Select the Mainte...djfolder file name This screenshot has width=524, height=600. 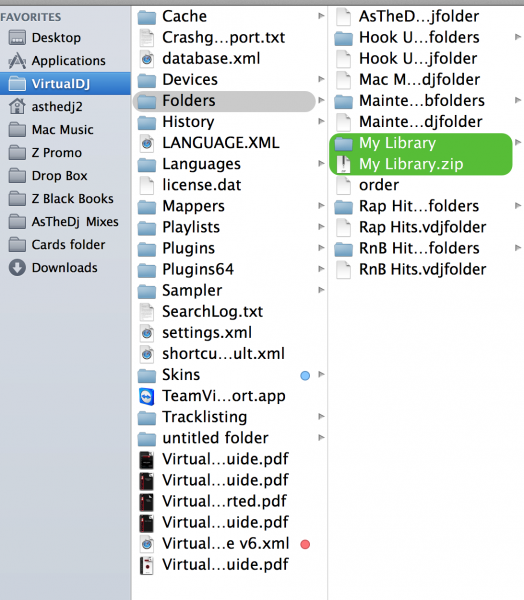click(x=421, y=122)
